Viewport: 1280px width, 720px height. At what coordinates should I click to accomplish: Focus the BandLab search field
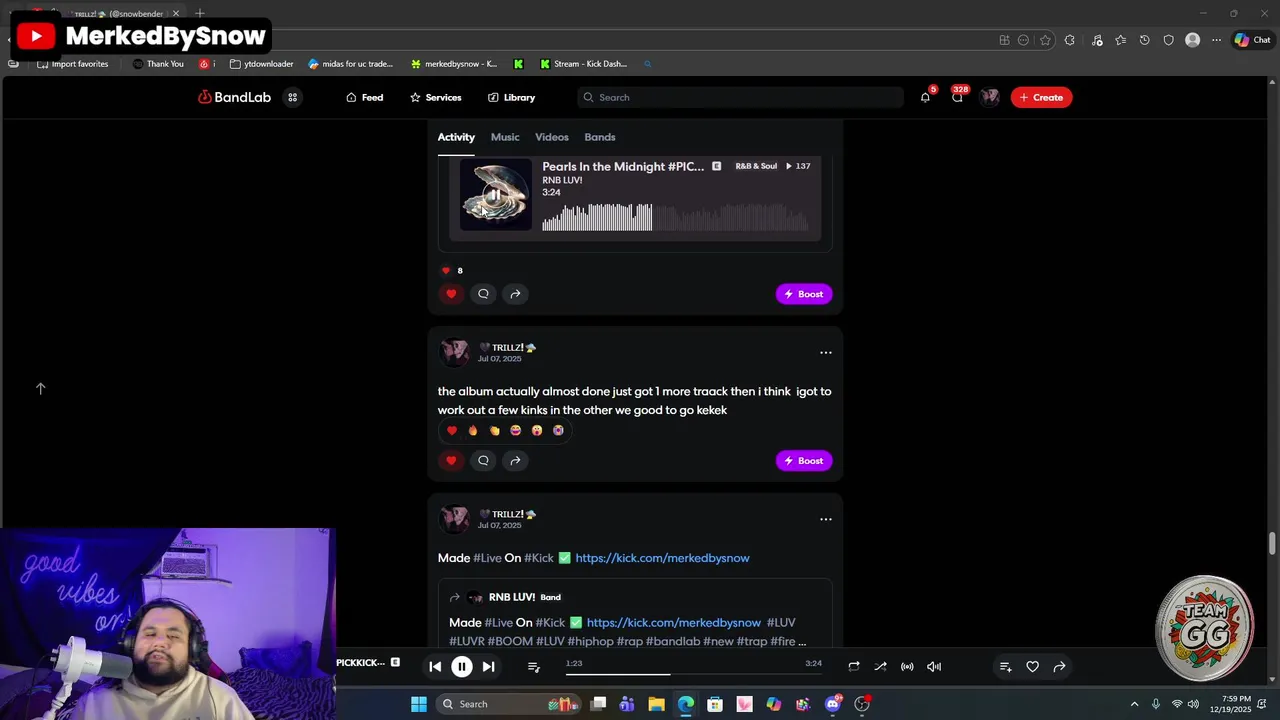click(740, 97)
